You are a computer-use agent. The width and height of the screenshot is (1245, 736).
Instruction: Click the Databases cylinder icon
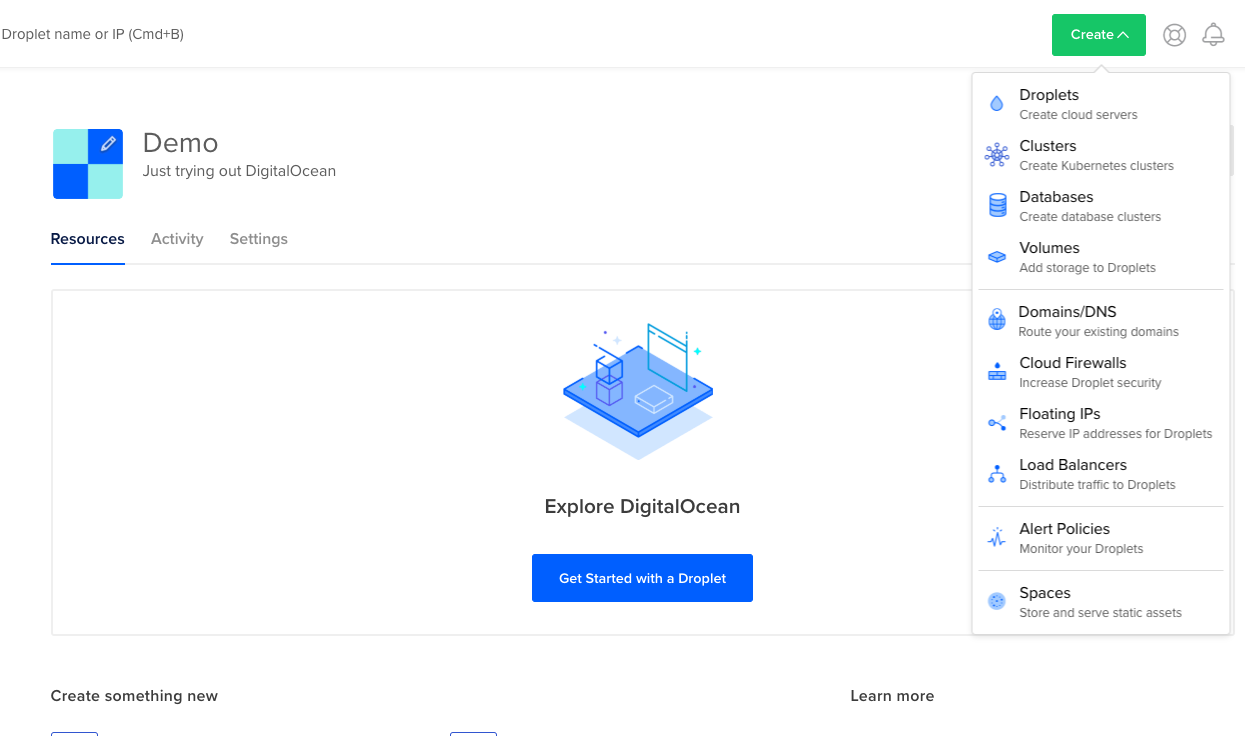pyautogui.click(x=997, y=206)
